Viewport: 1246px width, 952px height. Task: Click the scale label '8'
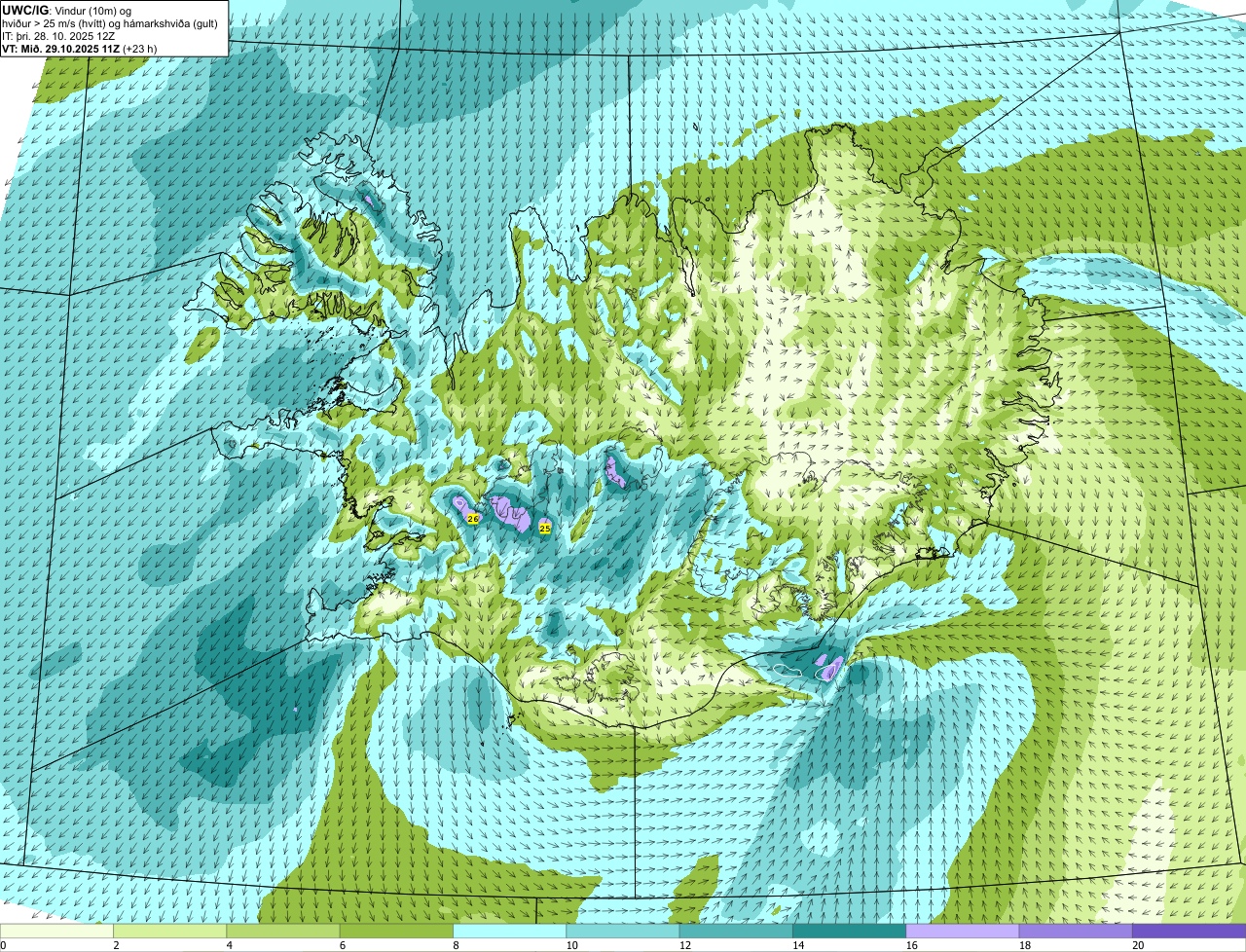point(456,945)
